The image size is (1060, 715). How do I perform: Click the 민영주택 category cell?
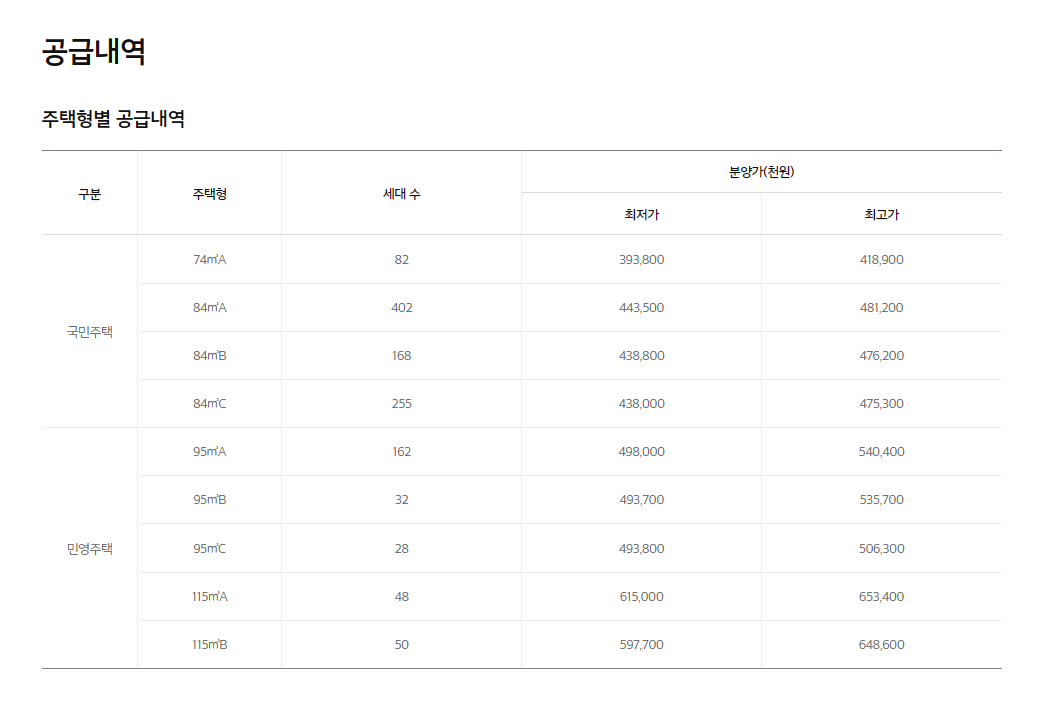tap(88, 547)
